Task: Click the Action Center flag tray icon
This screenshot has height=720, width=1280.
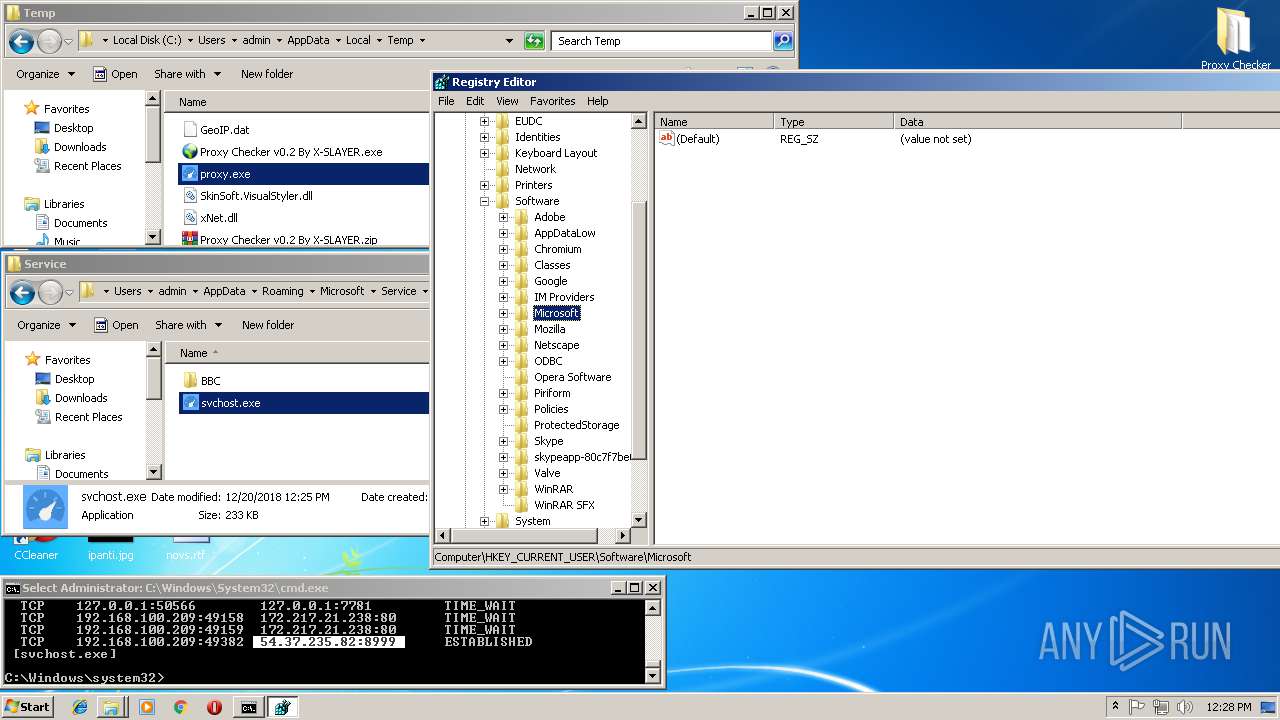Action: pyautogui.click(x=1138, y=707)
